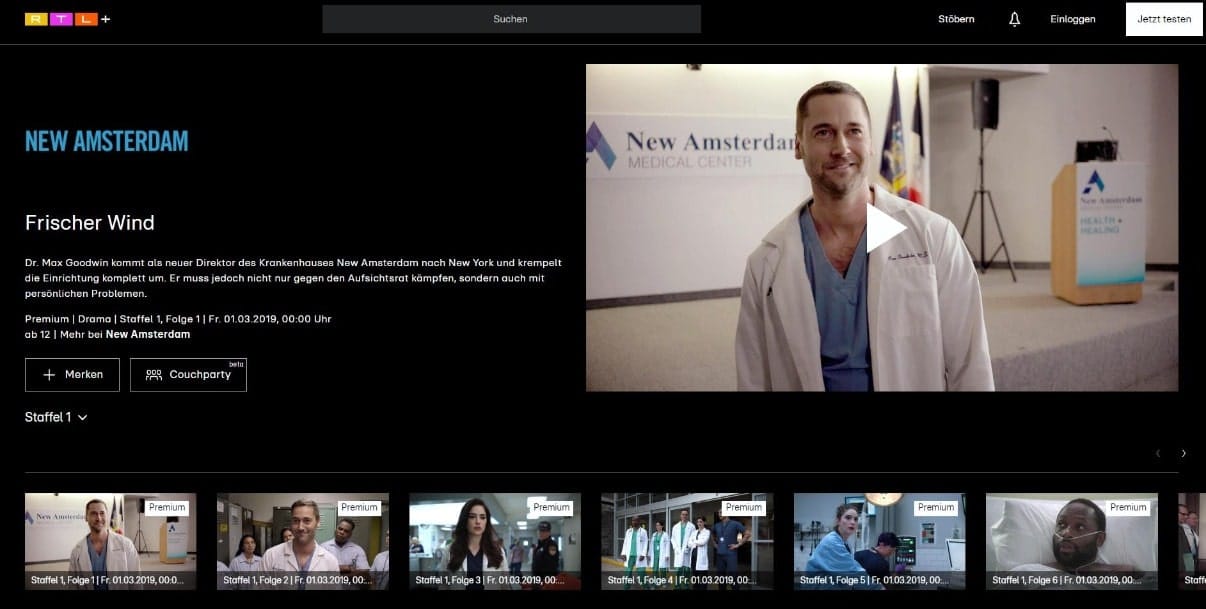Open Staffel 1, Folge 5 thumbnail

[x=879, y=541]
